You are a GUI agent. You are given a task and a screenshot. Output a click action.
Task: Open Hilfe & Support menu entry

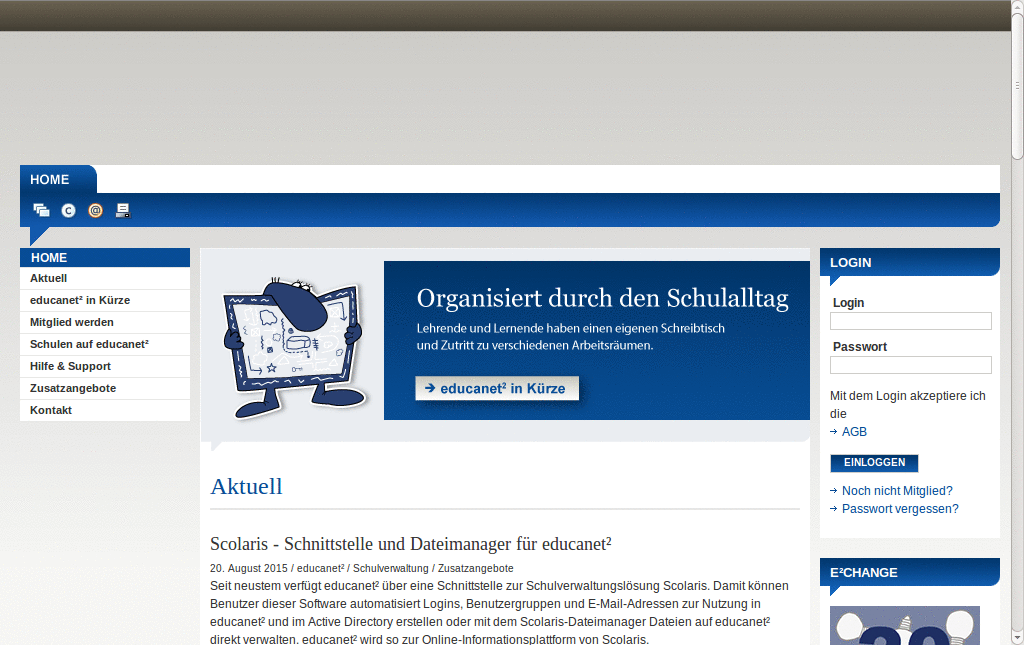105,366
